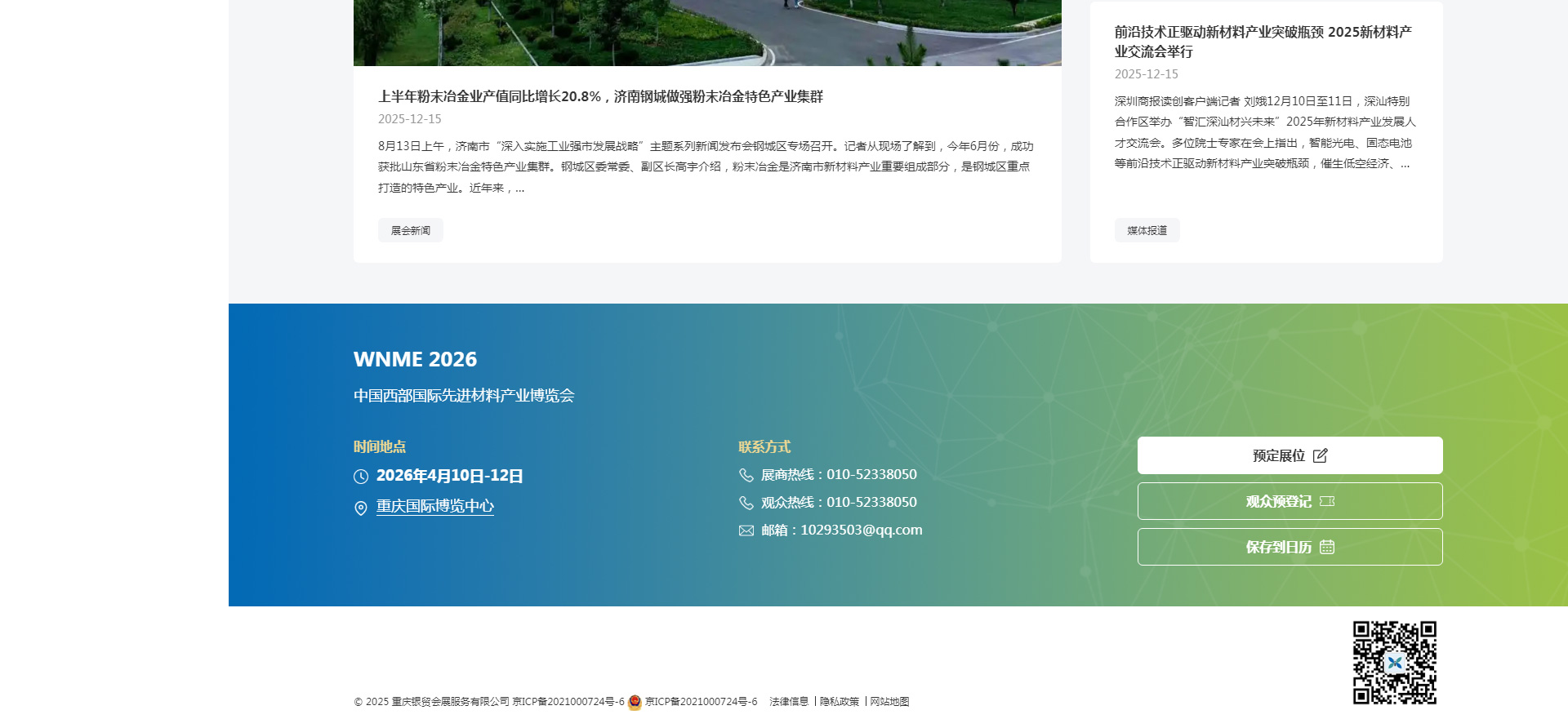Image resolution: width=1568 pixels, height=719 pixels.
Task: Open the powder metallurgy news article title
Action: tap(600, 96)
